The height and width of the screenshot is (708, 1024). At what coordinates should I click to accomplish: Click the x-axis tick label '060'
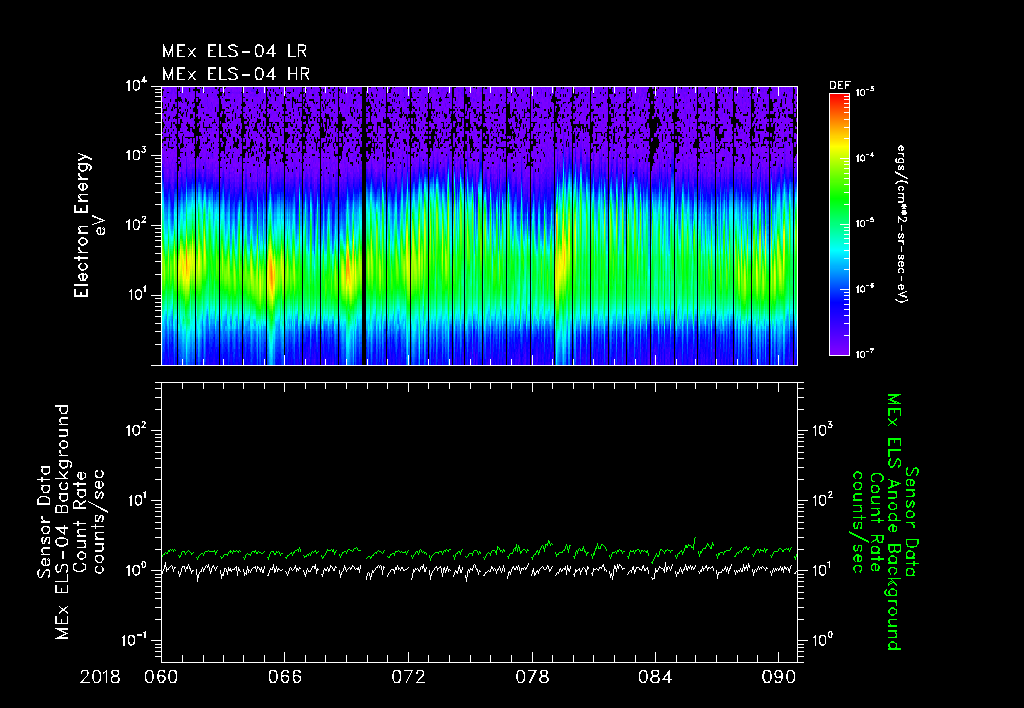pyautogui.click(x=161, y=677)
